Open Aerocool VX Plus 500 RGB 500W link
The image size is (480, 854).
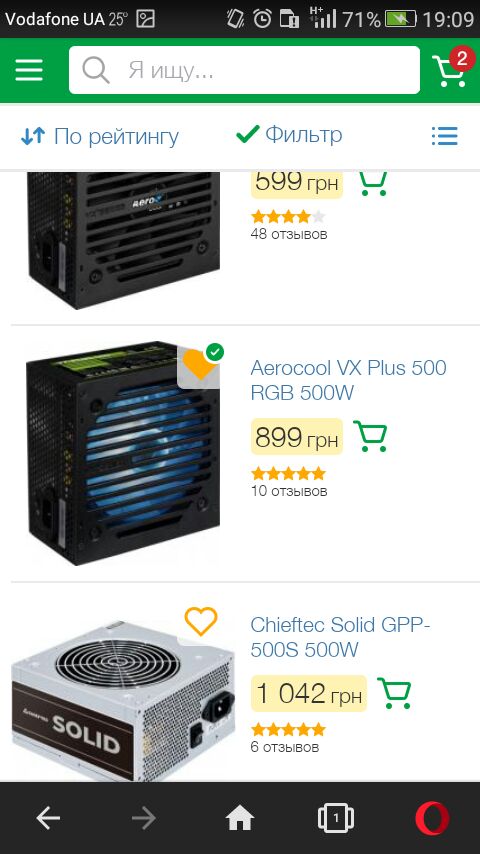[x=348, y=380]
